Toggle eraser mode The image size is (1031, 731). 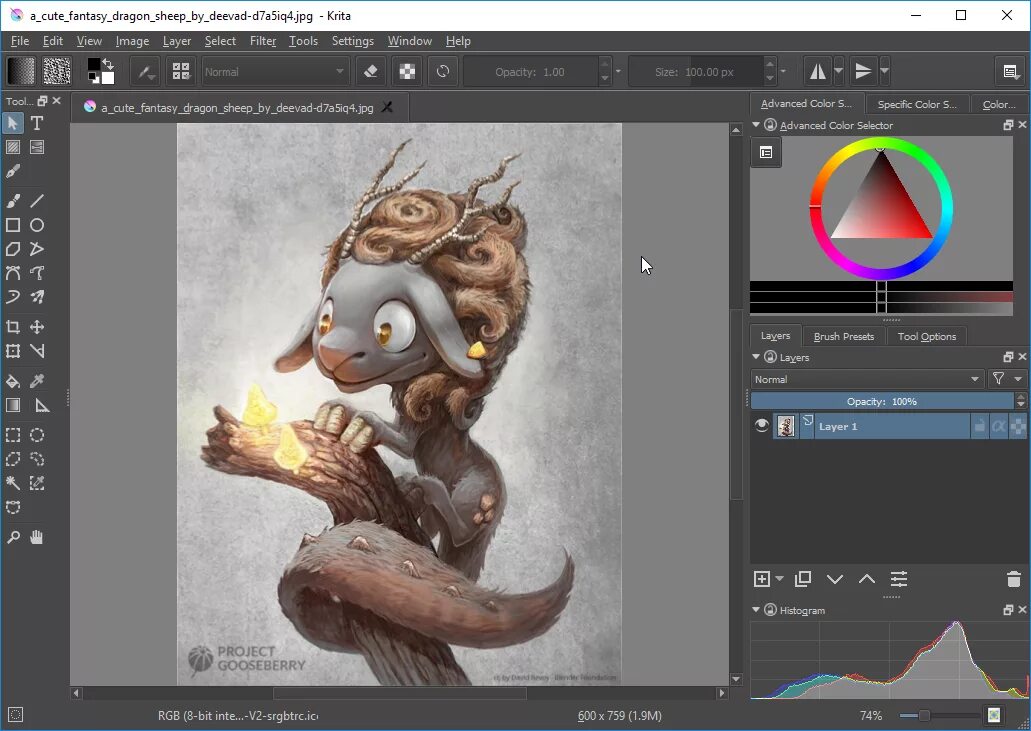pos(370,72)
